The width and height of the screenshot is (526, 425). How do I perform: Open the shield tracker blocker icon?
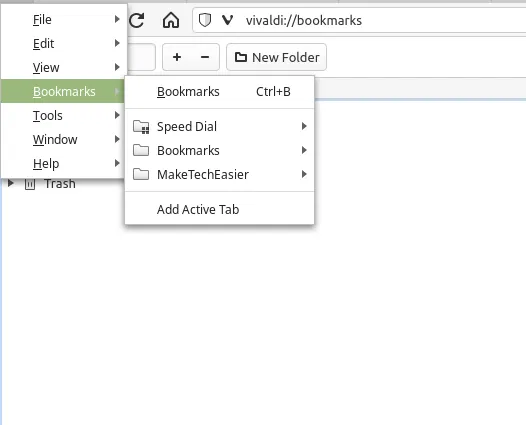pyautogui.click(x=205, y=20)
